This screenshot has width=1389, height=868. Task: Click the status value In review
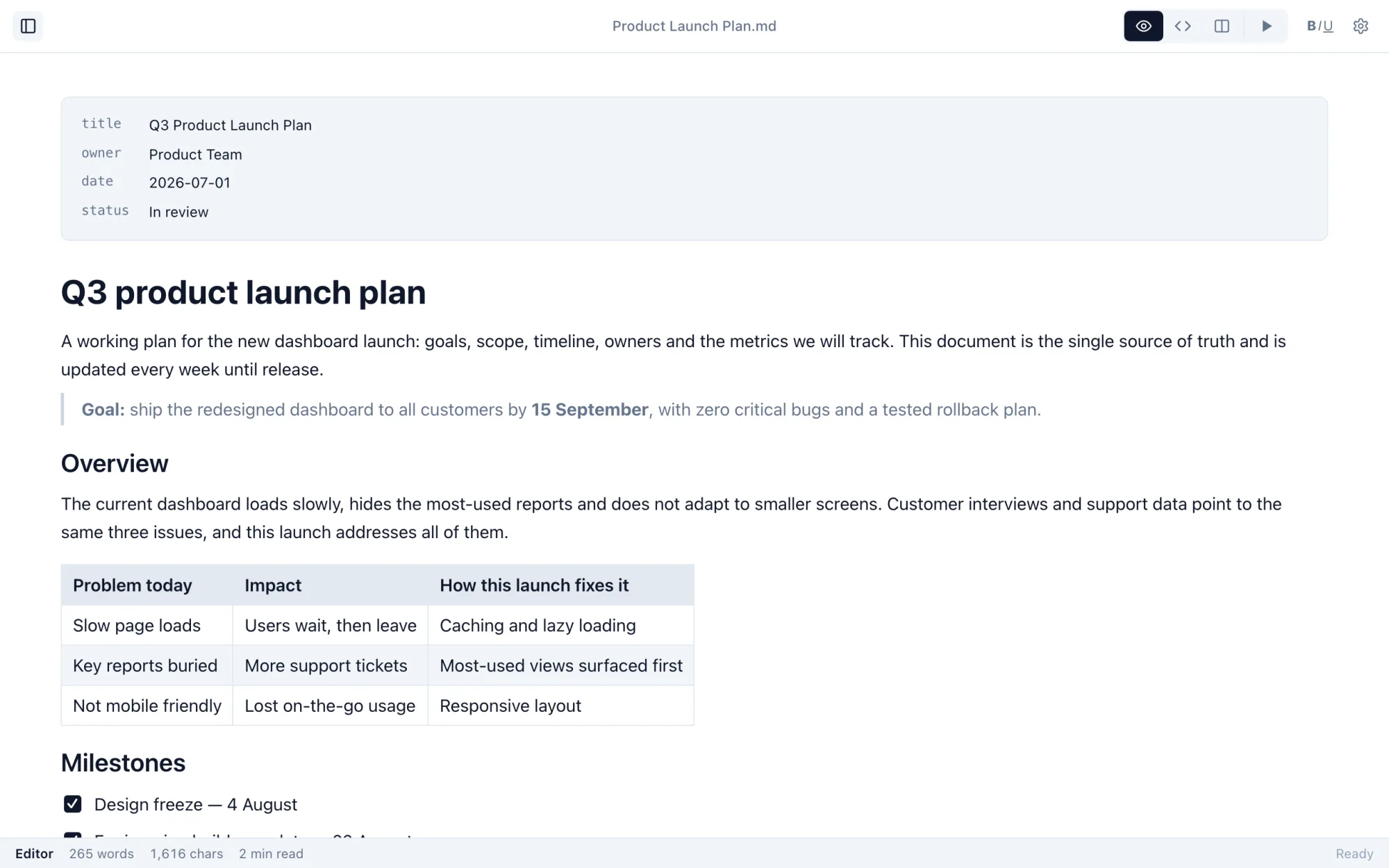178,212
